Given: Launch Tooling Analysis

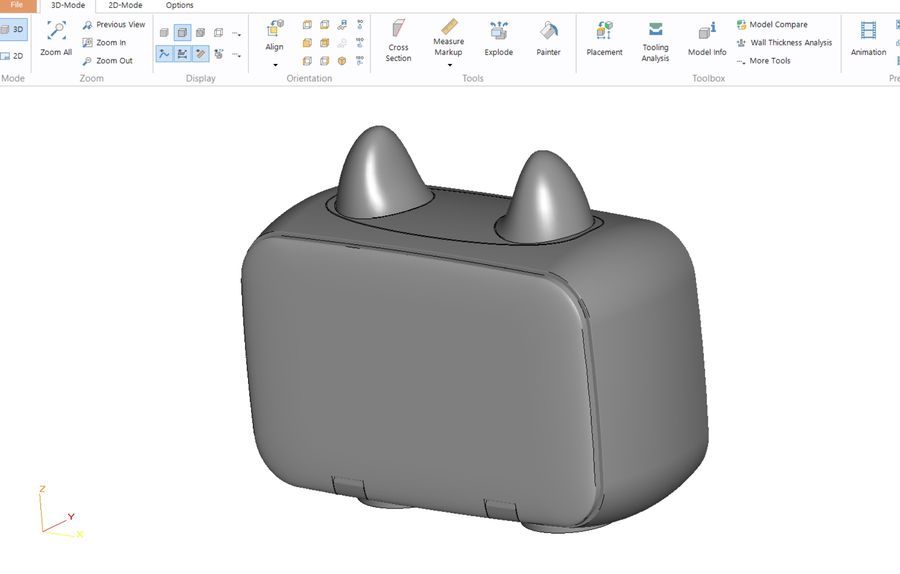Looking at the screenshot, I should click(x=655, y=40).
